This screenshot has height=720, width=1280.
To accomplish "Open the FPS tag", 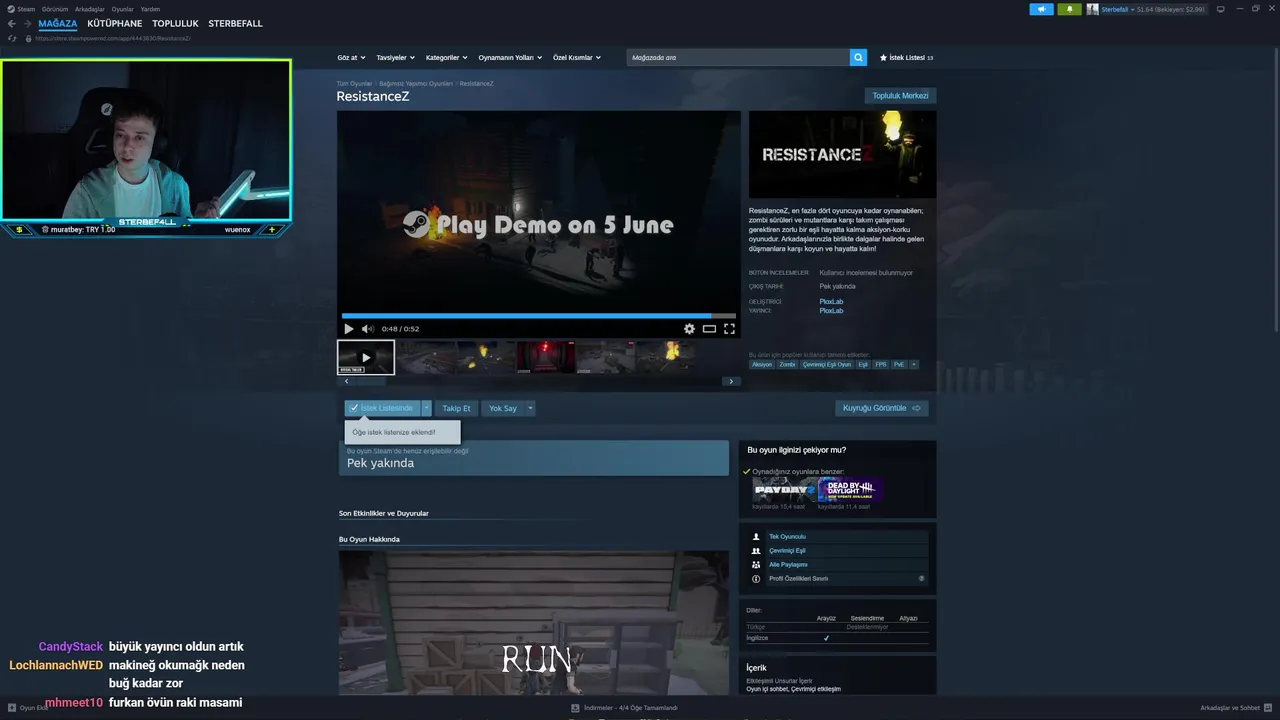I will click(881, 365).
